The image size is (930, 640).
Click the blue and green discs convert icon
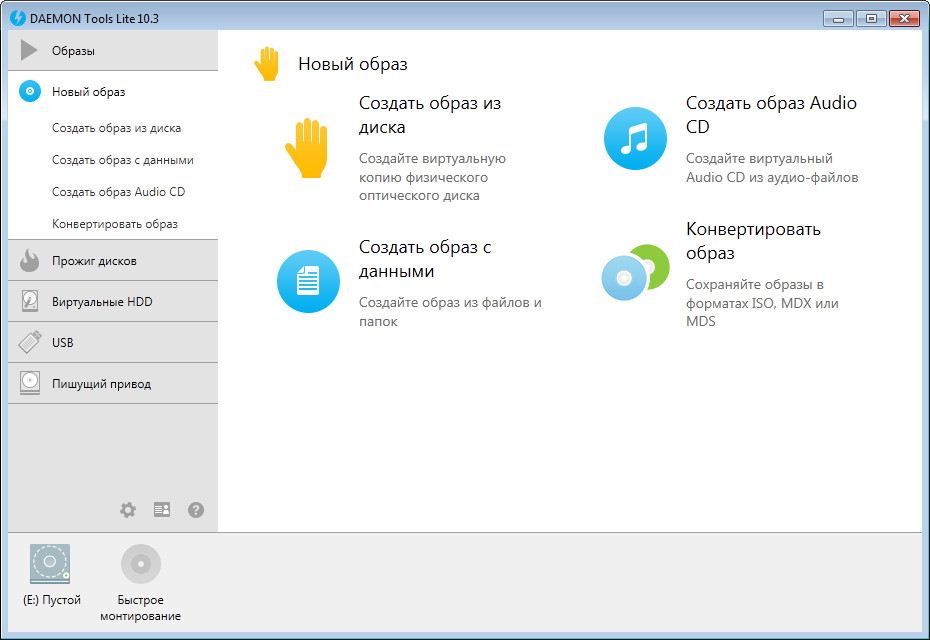coord(635,272)
